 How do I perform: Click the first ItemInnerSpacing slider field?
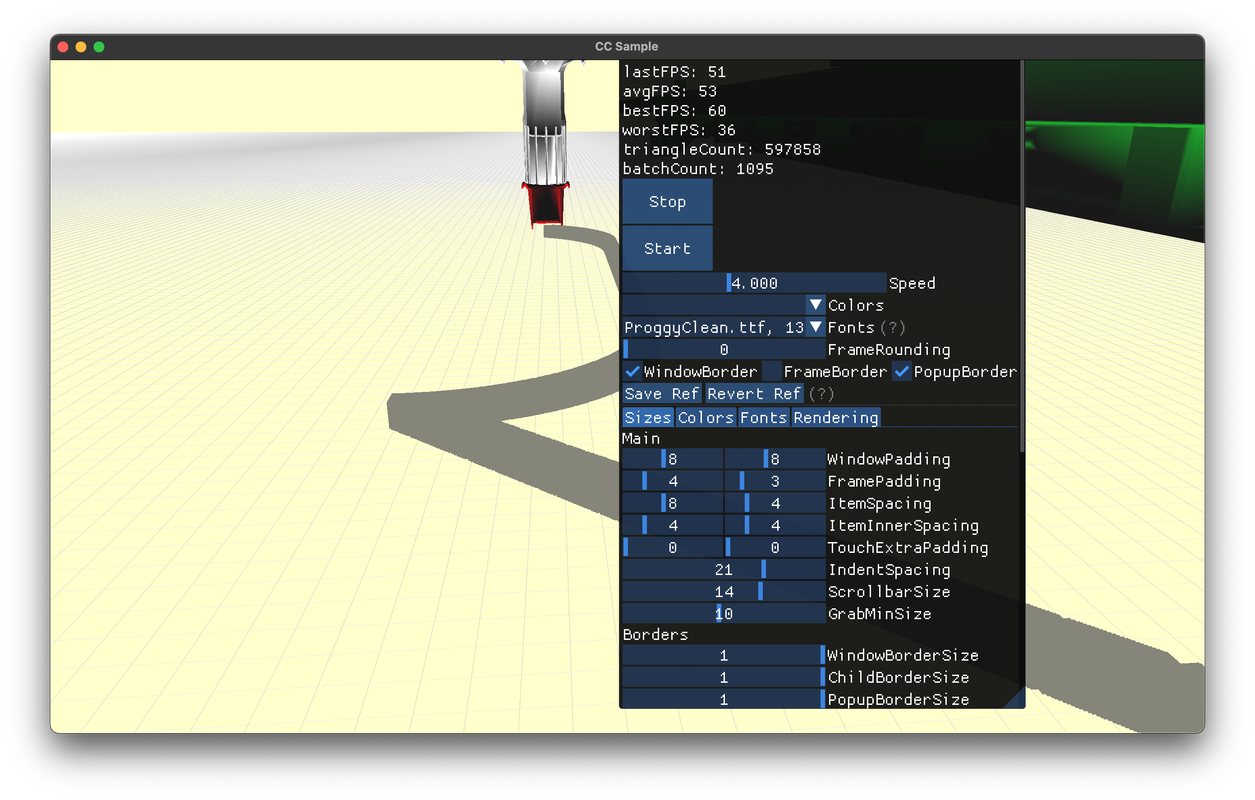click(x=672, y=525)
